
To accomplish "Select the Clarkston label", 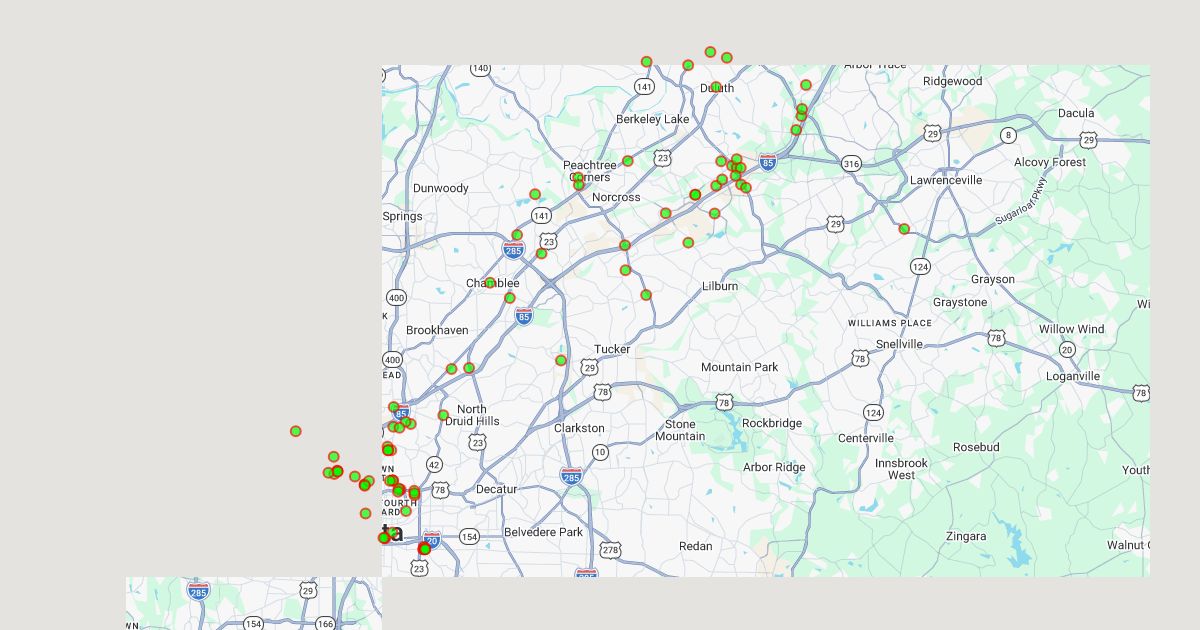I will 580,428.
